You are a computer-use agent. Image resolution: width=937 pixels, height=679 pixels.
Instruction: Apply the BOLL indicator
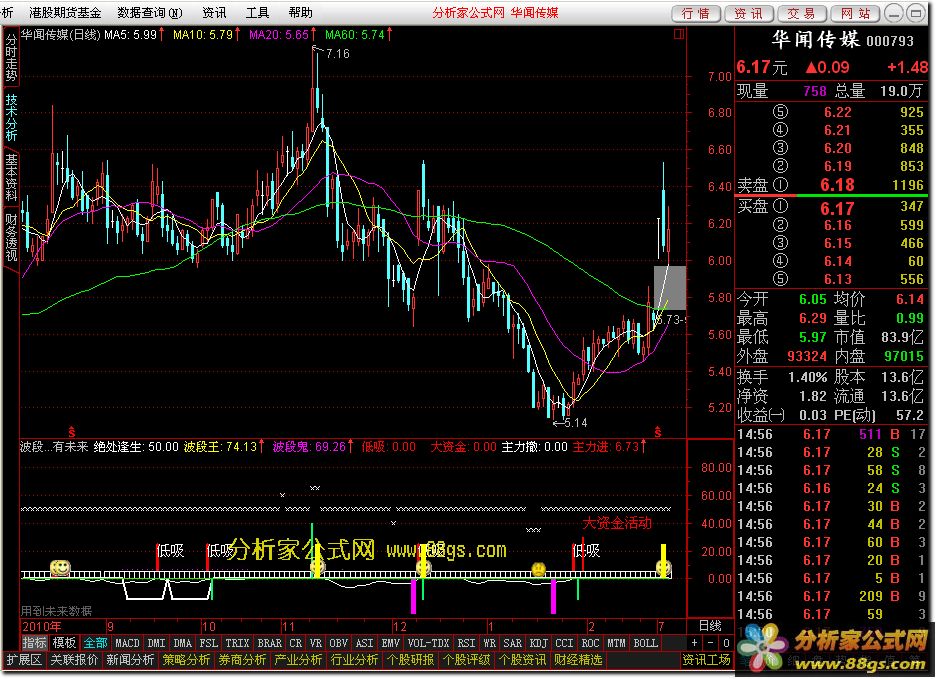[646, 644]
